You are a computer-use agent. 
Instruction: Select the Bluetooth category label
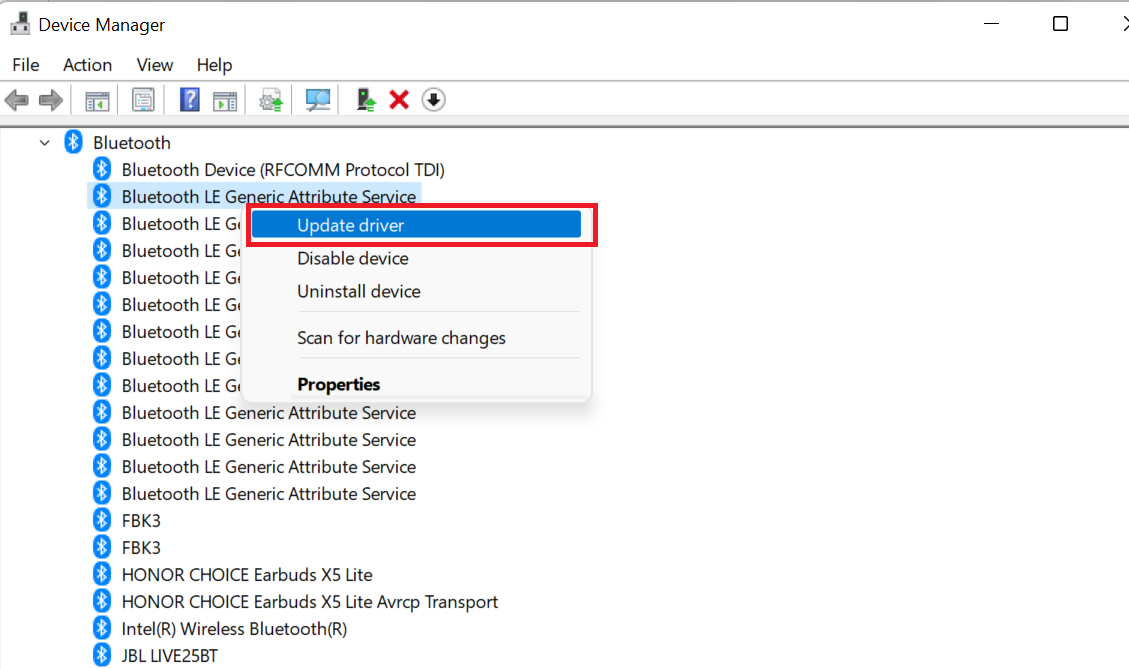point(132,143)
